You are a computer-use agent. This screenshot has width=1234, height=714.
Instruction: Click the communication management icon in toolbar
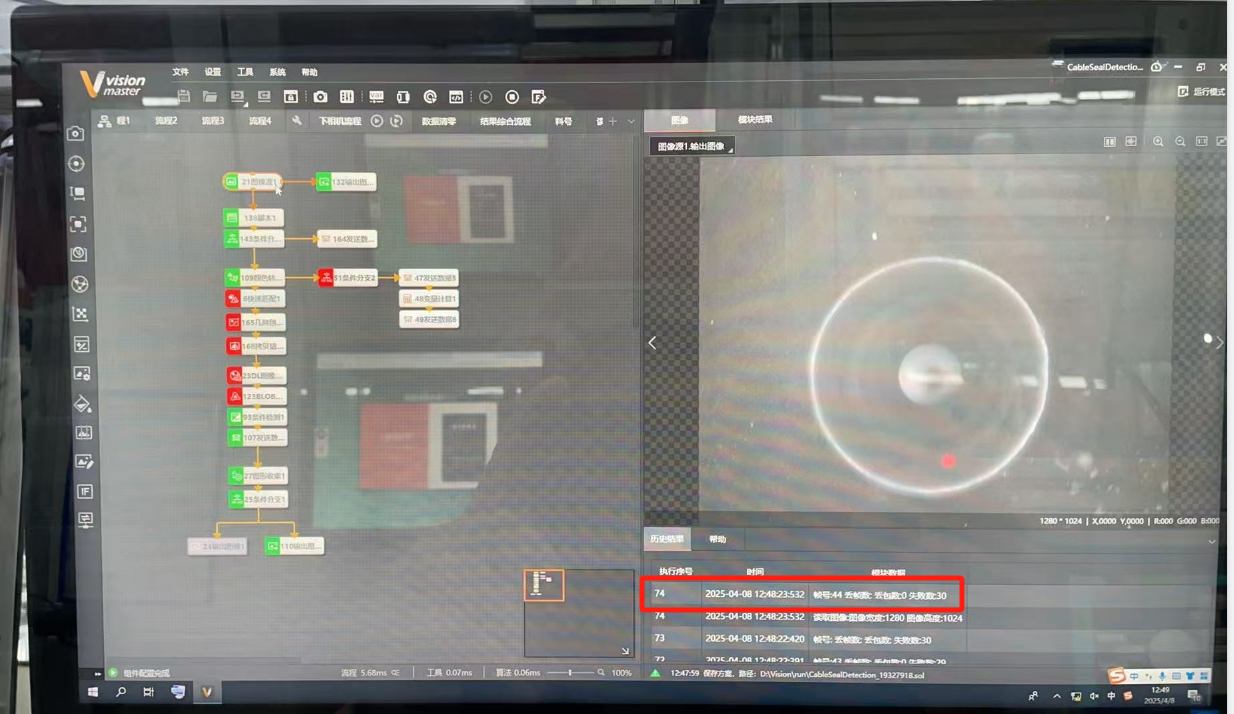tap(403, 97)
